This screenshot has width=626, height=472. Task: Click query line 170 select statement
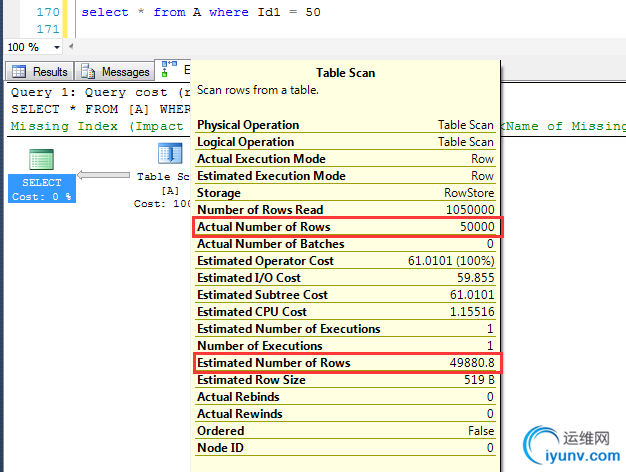201,12
